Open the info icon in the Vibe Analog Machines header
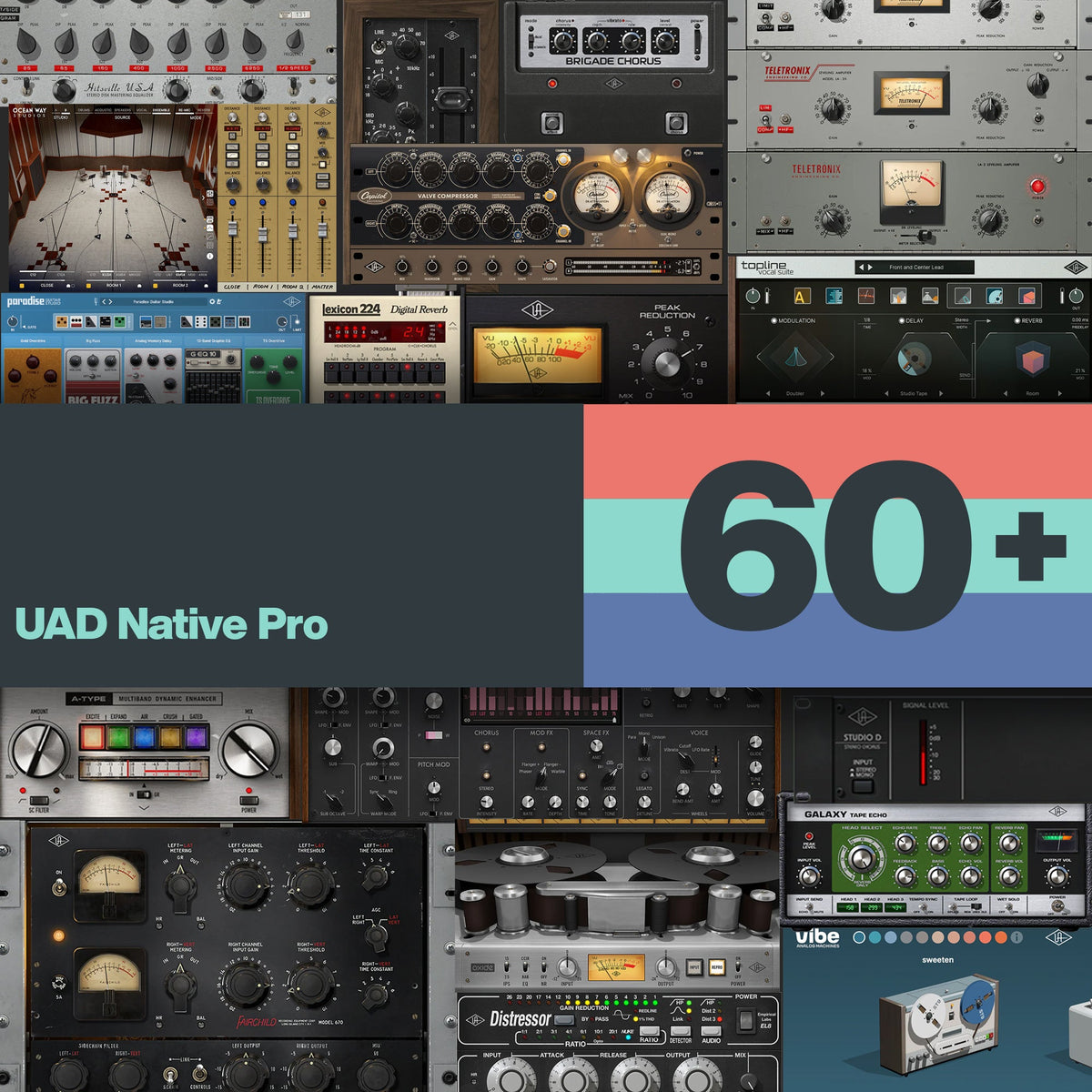The width and height of the screenshot is (1092, 1092). [x=1016, y=936]
